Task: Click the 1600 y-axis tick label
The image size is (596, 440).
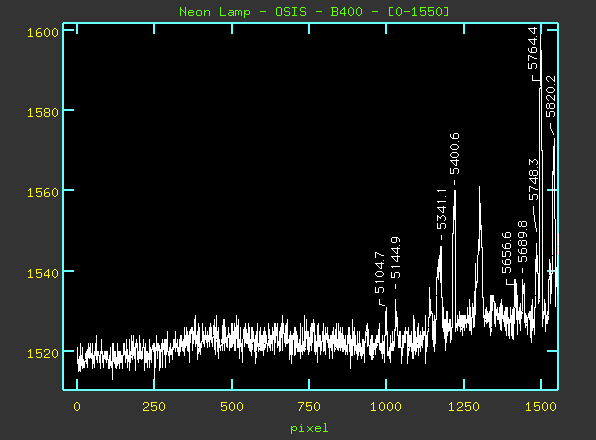Action: pyautogui.click(x=43, y=33)
